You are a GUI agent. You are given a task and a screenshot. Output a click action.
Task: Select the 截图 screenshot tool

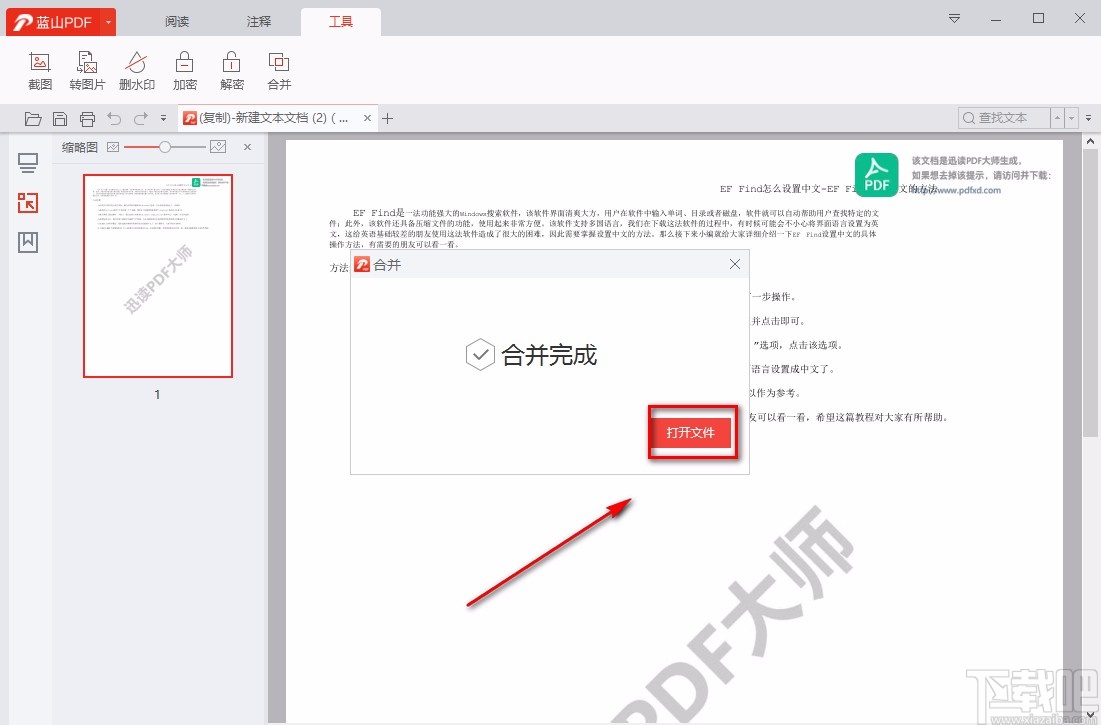40,71
